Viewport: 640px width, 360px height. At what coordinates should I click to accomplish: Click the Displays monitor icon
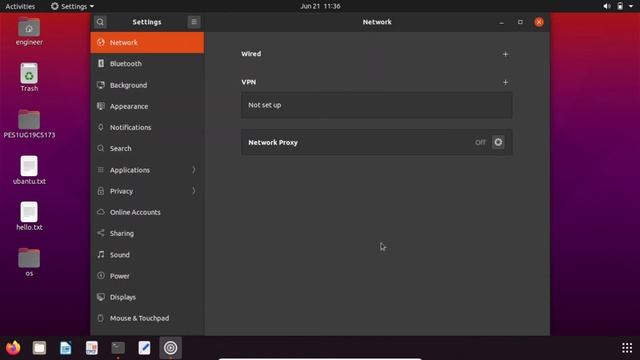tap(101, 297)
